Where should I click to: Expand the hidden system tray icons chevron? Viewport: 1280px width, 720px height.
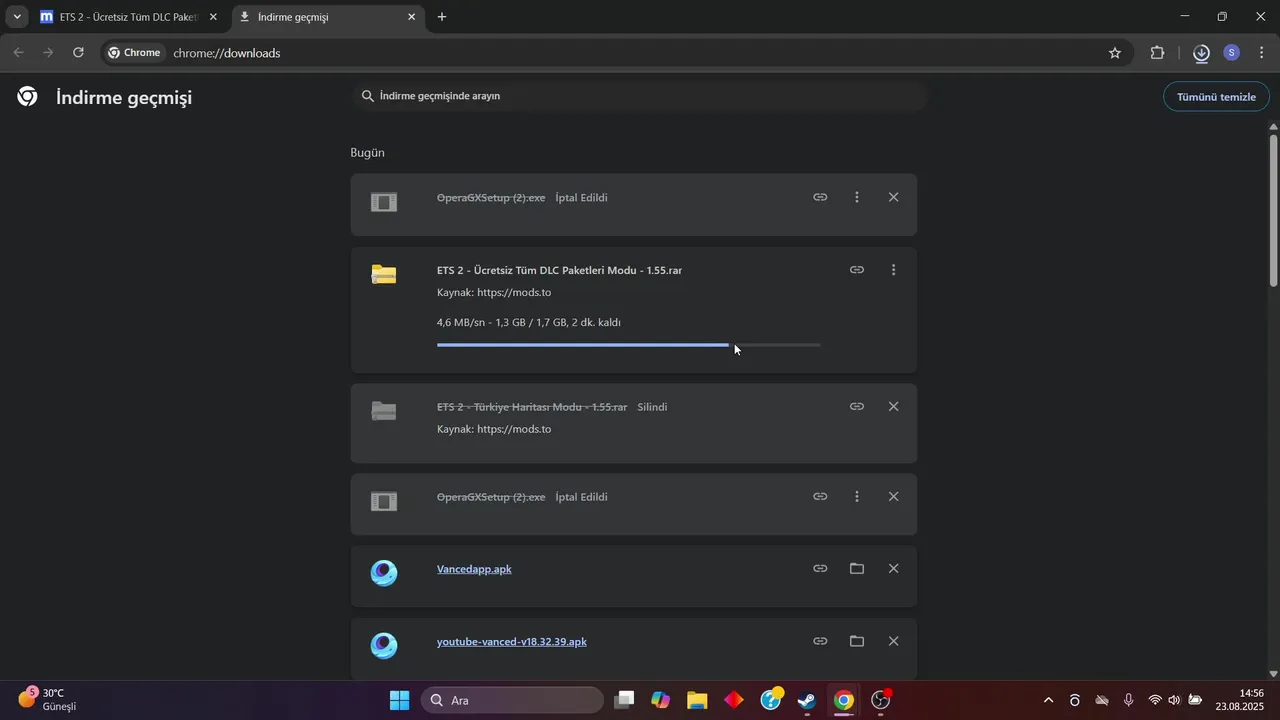click(x=1048, y=700)
